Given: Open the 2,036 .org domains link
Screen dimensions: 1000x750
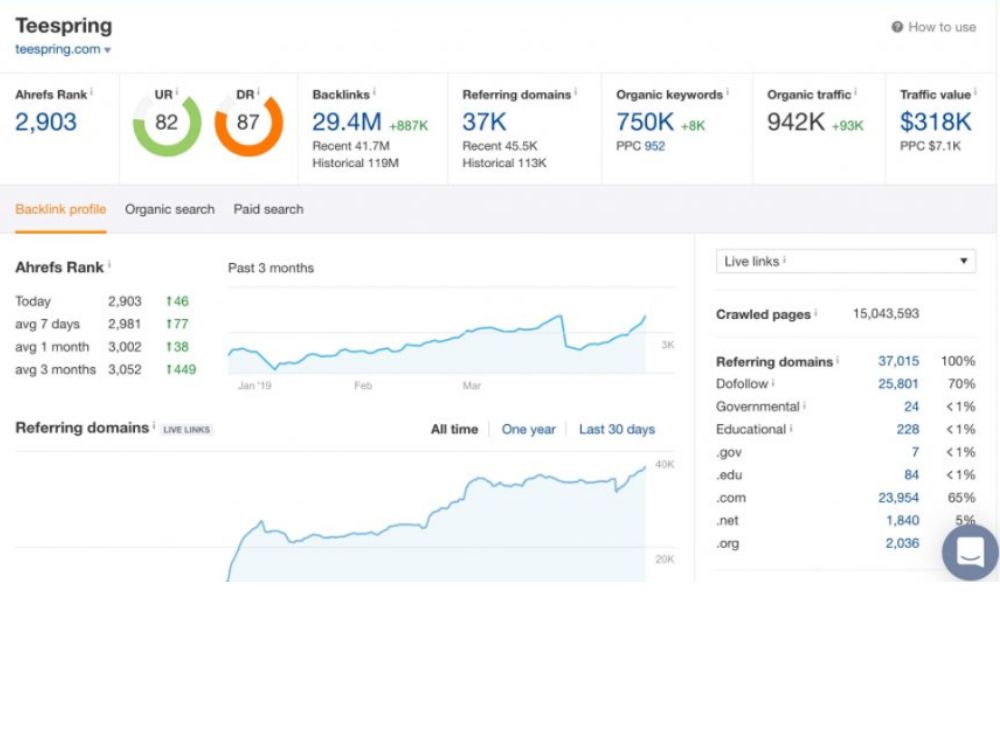Looking at the screenshot, I should [902, 543].
